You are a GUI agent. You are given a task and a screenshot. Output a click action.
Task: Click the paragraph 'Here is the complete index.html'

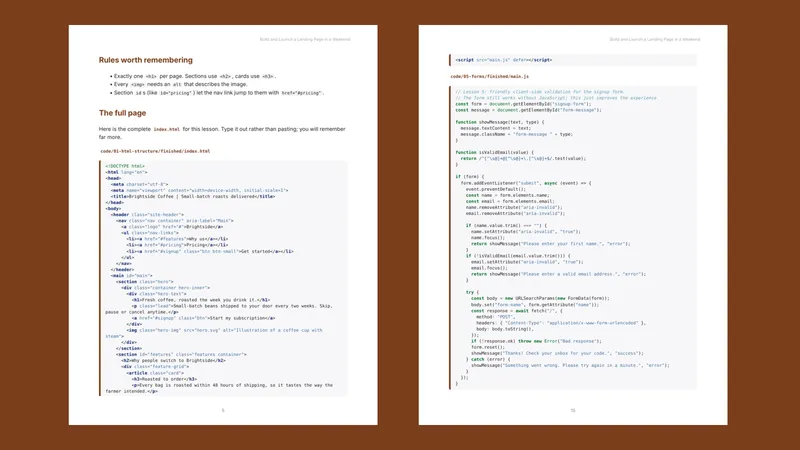222,133
